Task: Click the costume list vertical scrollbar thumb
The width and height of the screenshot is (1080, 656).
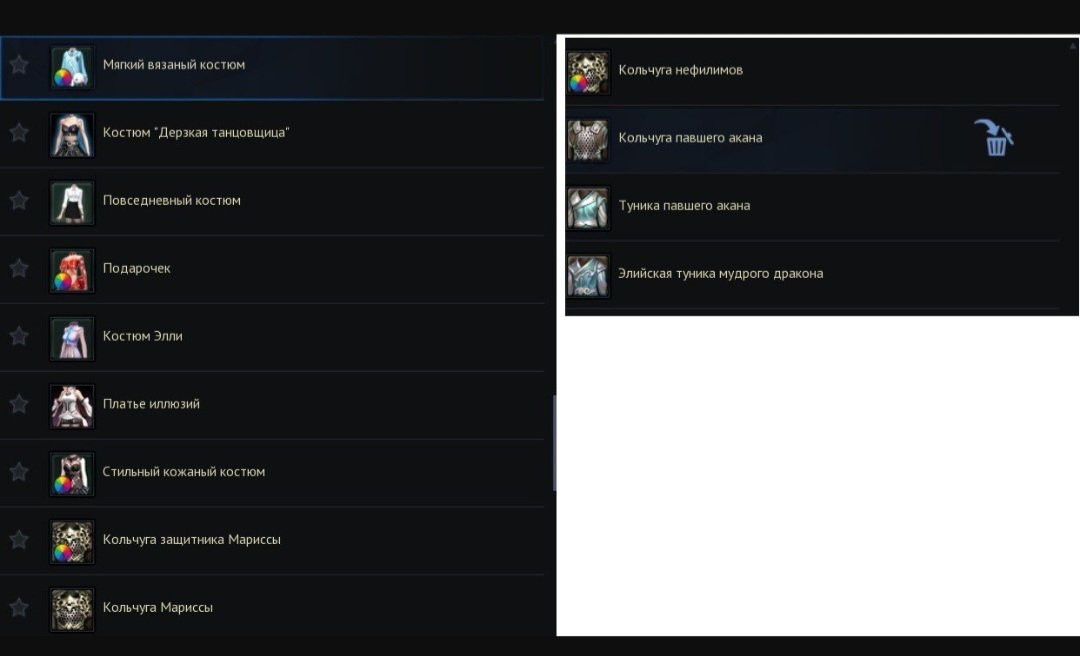Action: [554, 443]
